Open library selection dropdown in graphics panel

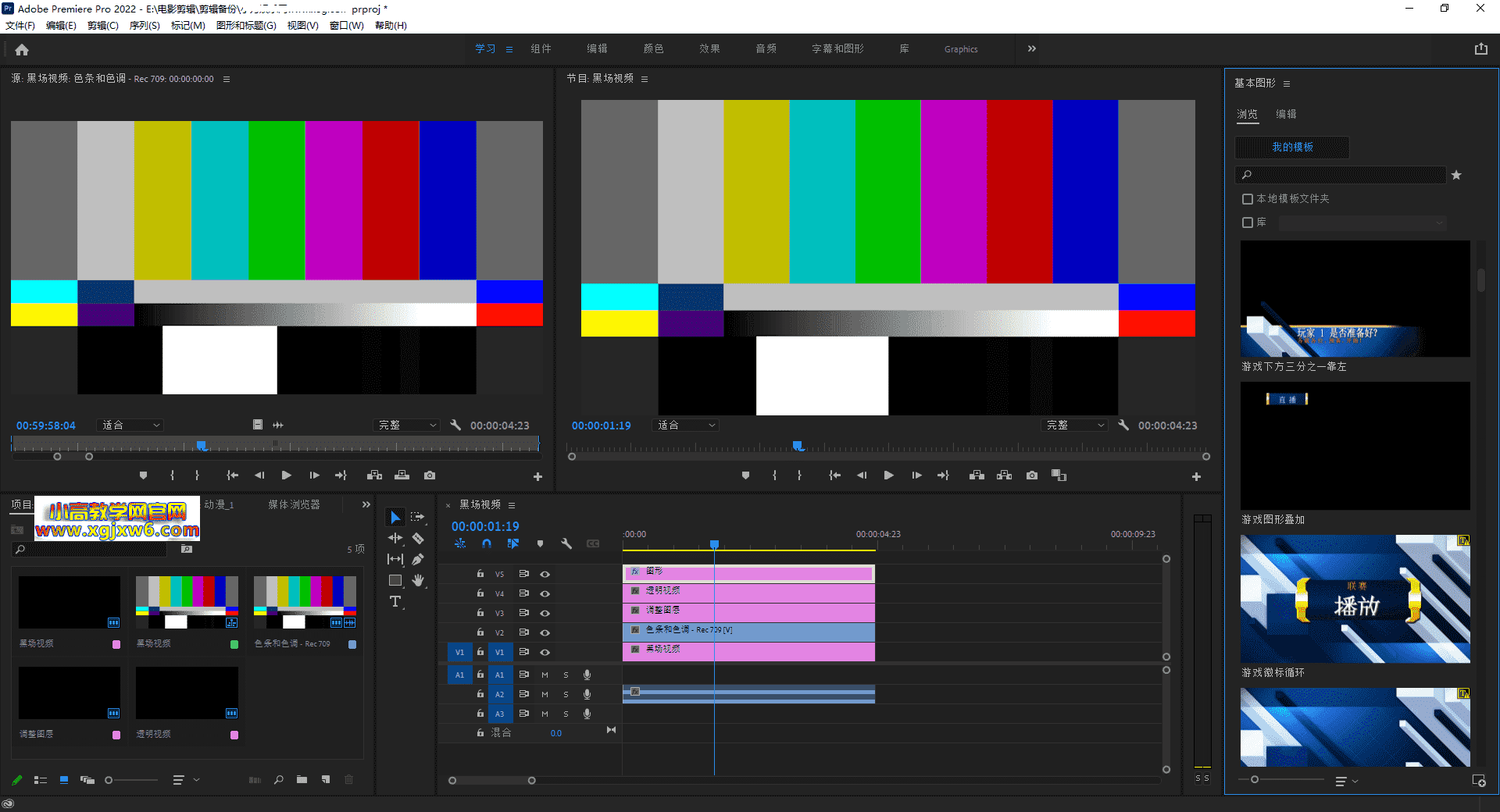coord(1363,223)
